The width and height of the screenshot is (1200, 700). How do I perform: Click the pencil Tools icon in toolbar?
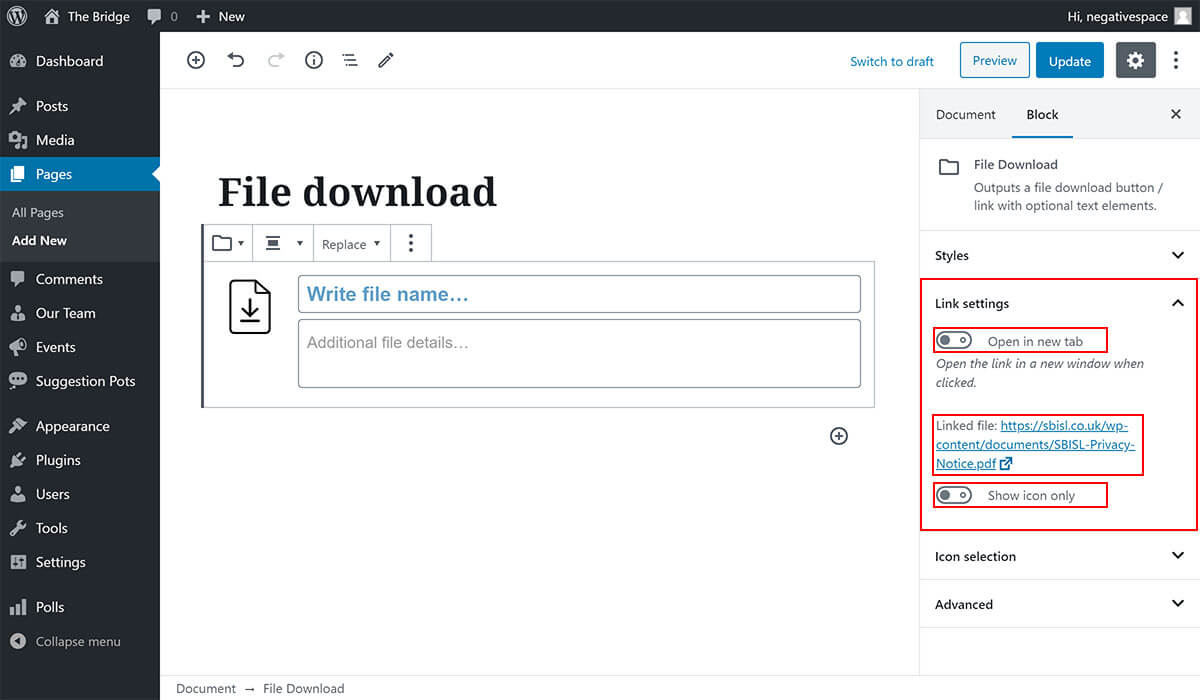[386, 60]
